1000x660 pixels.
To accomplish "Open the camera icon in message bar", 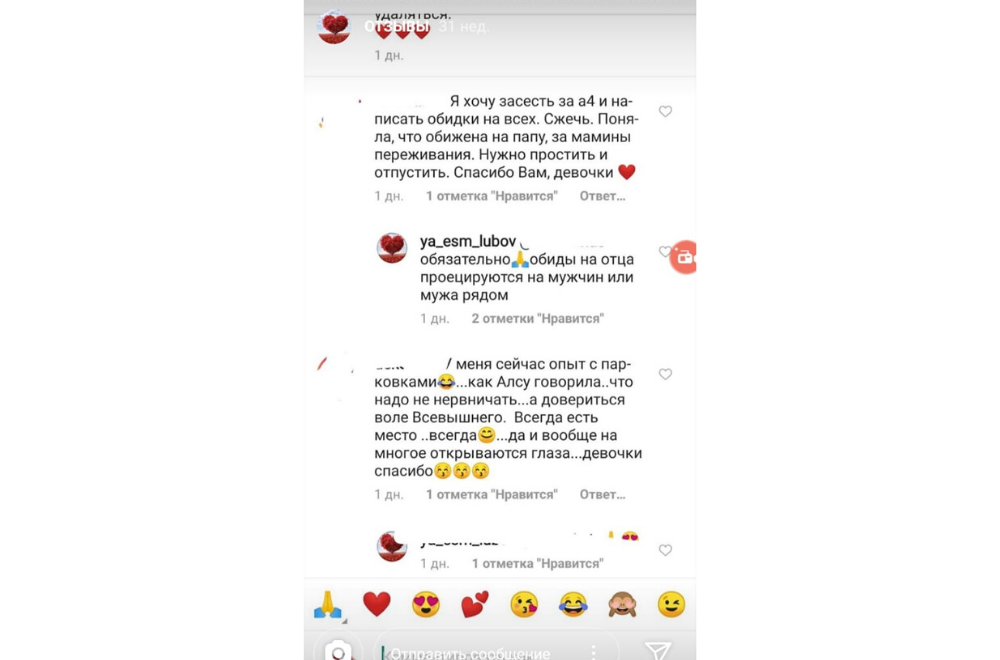I will click(338, 651).
